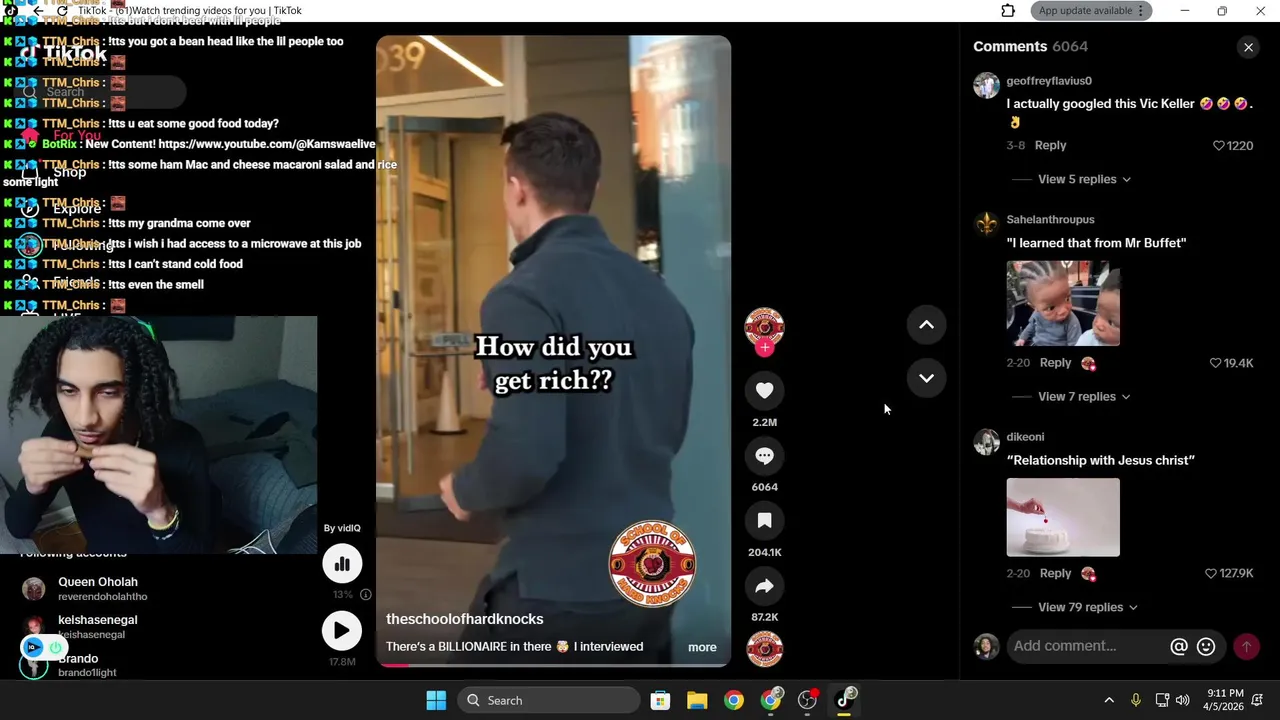
Task: Open comments via the speech bubble icon
Action: (764, 456)
